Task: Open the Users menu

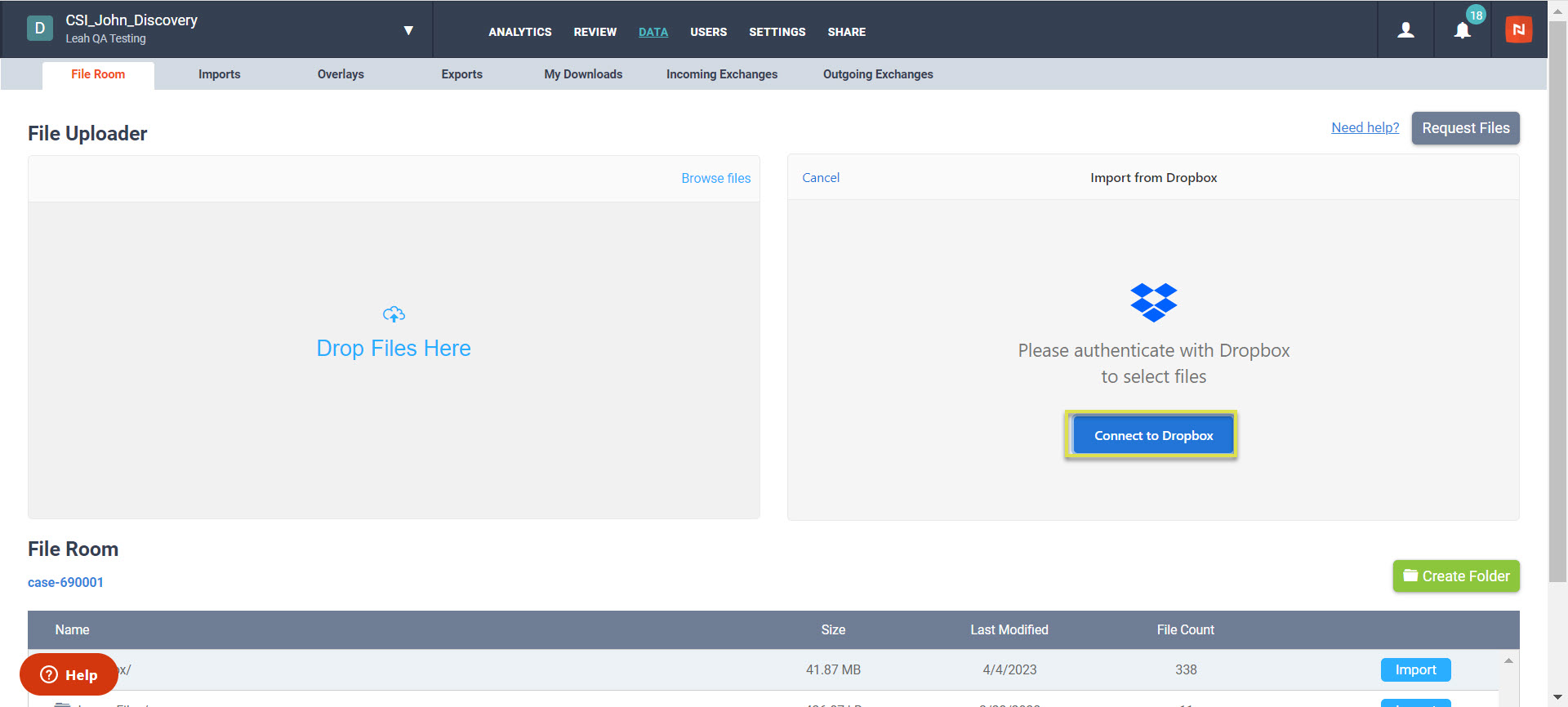Action: pyautogui.click(x=708, y=32)
